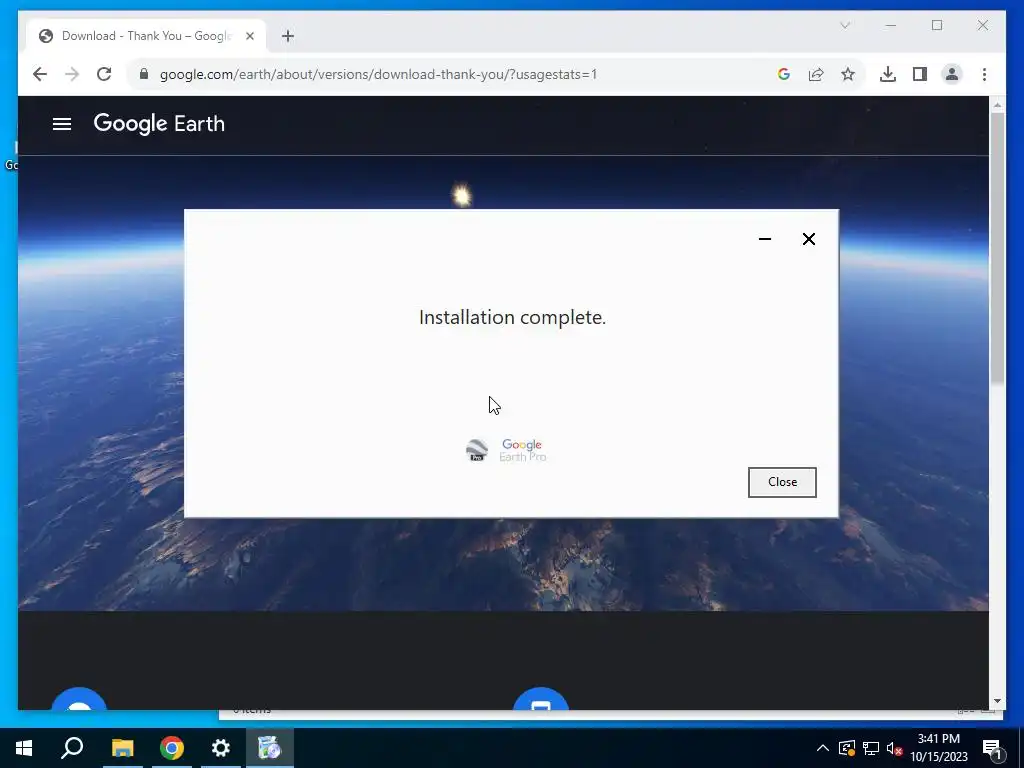Viewport: 1024px width, 768px height.
Task: Reload the Download Thank You page
Action: click(x=104, y=74)
